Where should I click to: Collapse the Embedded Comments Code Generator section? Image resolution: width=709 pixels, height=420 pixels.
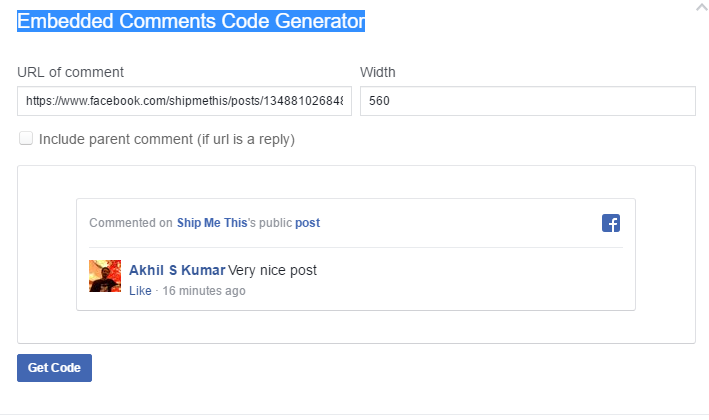coord(701,8)
